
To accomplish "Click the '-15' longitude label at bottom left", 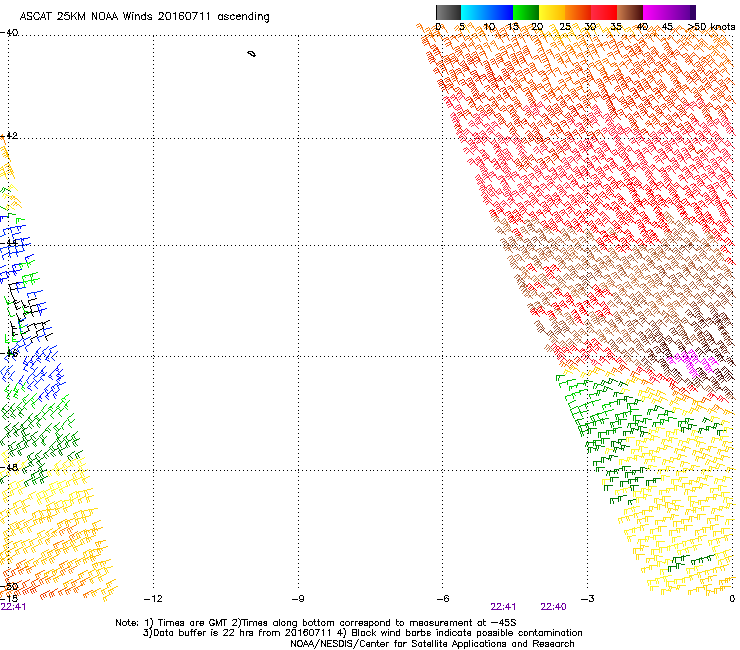I will pos(9,599).
